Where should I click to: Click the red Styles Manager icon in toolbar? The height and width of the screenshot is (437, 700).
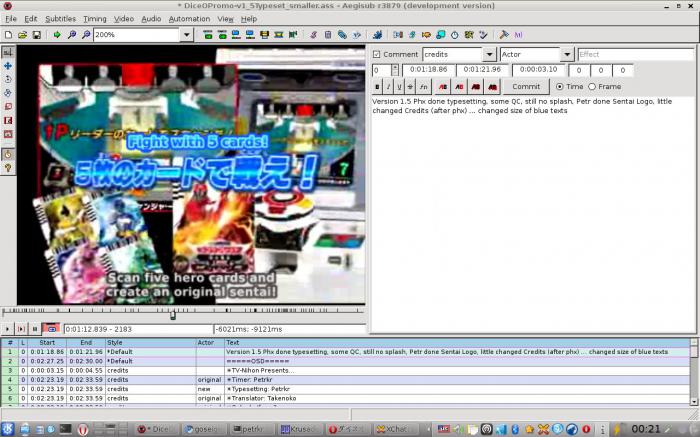tap(313, 34)
